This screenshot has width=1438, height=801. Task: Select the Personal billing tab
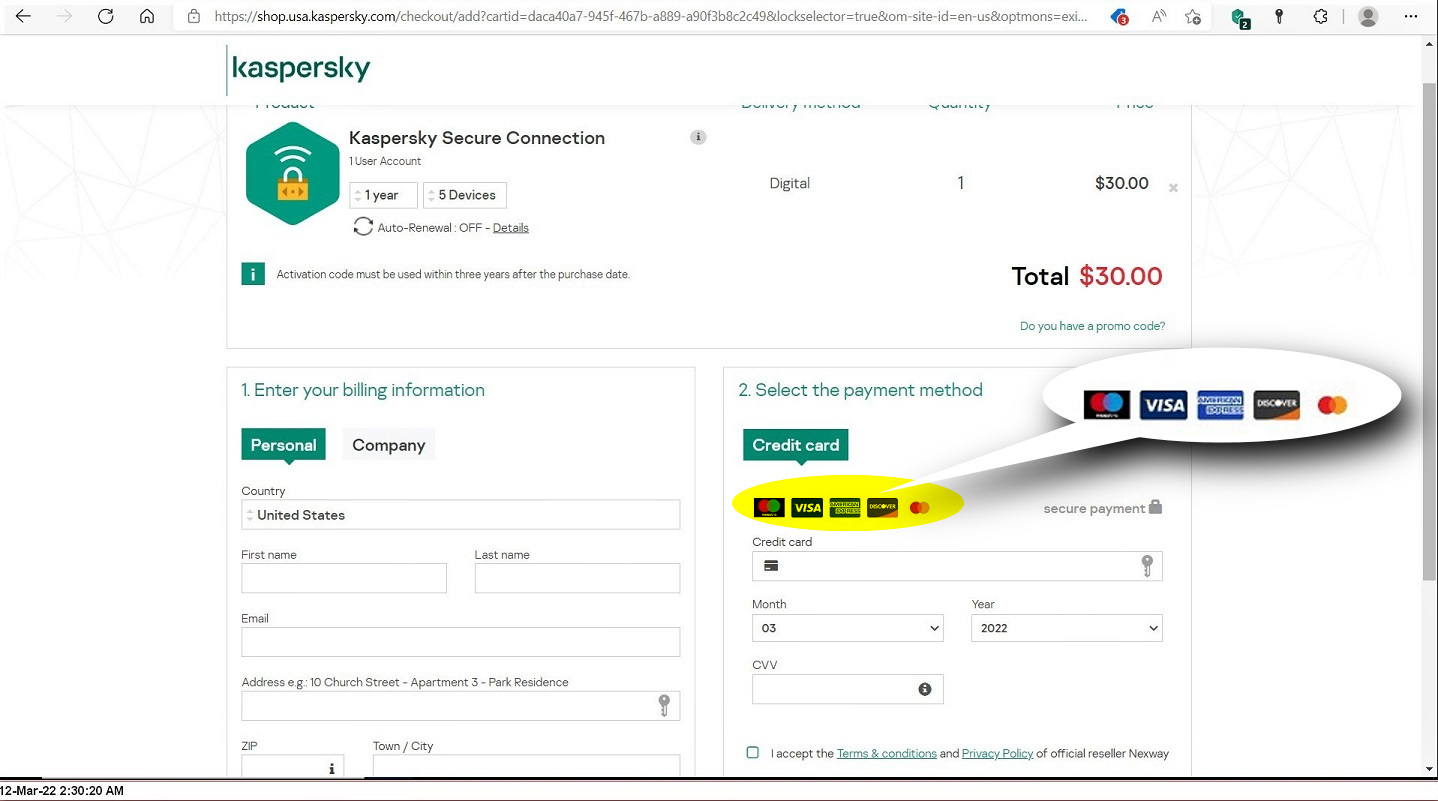pyautogui.click(x=283, y=445)
